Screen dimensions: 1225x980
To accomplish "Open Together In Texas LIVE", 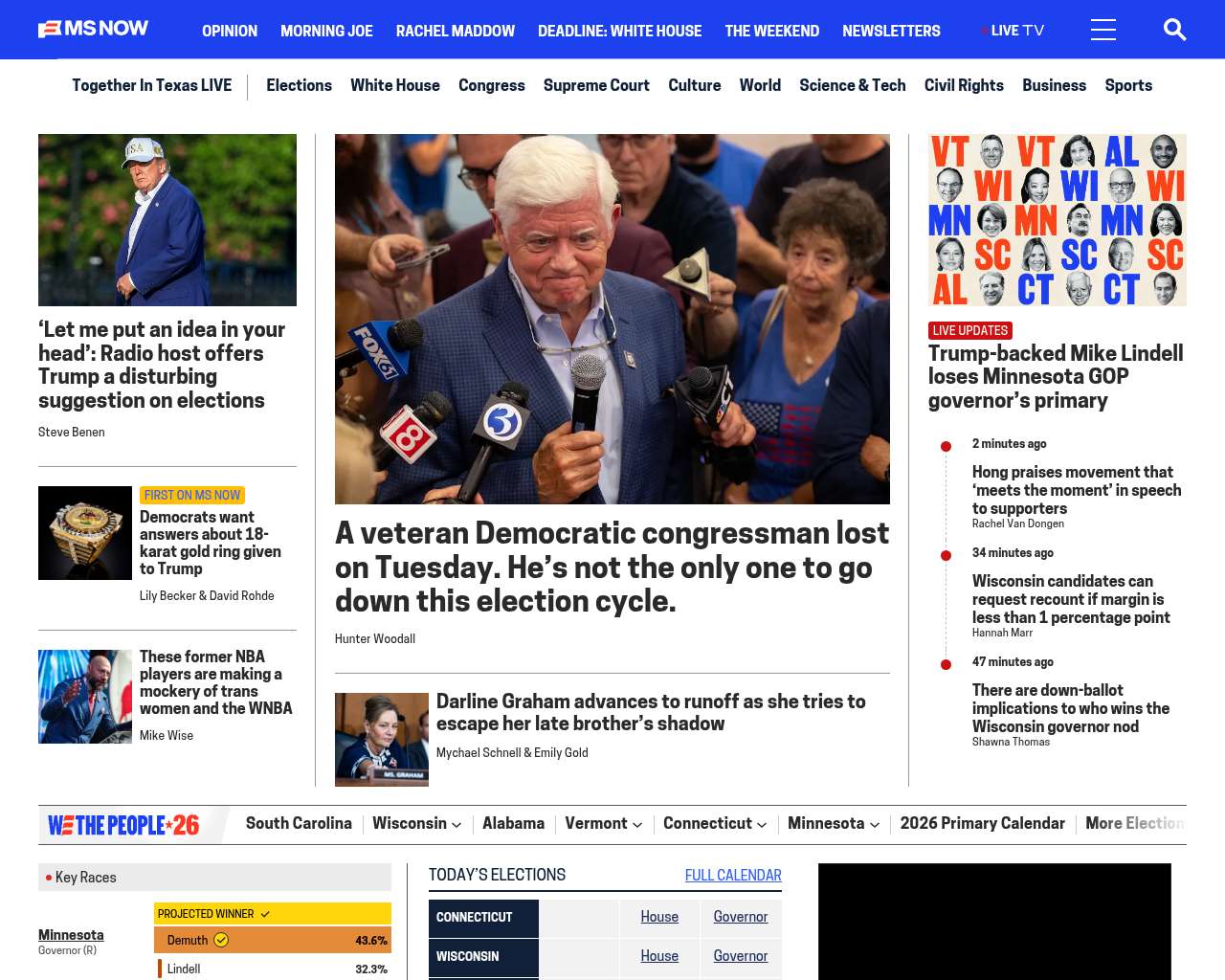I will click(x=151, y=85).
